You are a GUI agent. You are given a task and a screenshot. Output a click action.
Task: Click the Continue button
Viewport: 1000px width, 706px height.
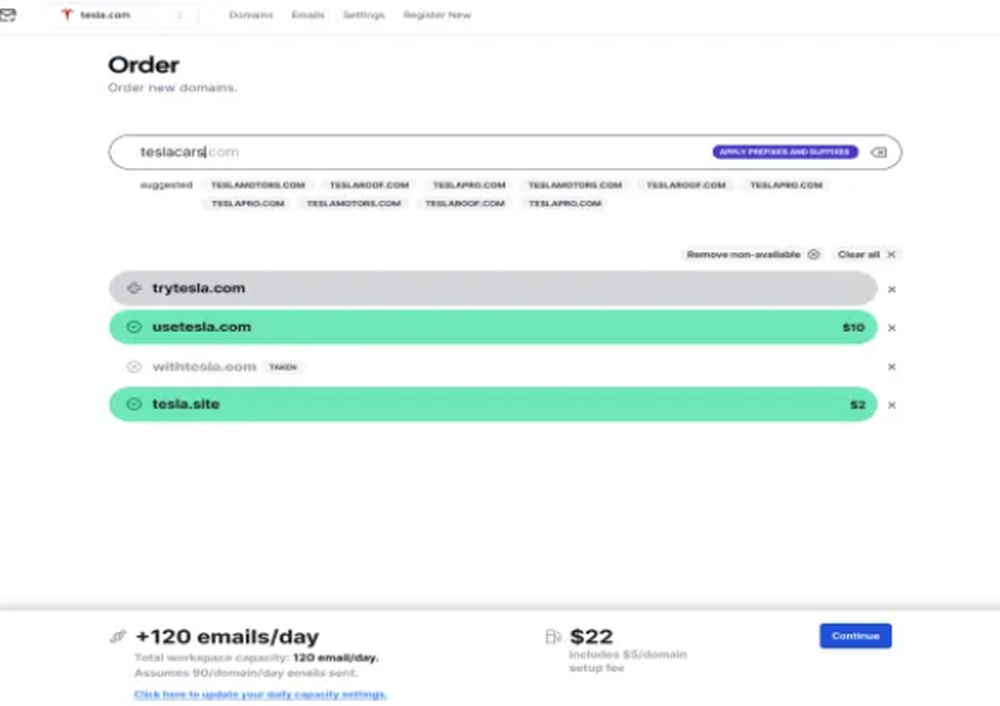pyautogui.click(x=855, y=636)
